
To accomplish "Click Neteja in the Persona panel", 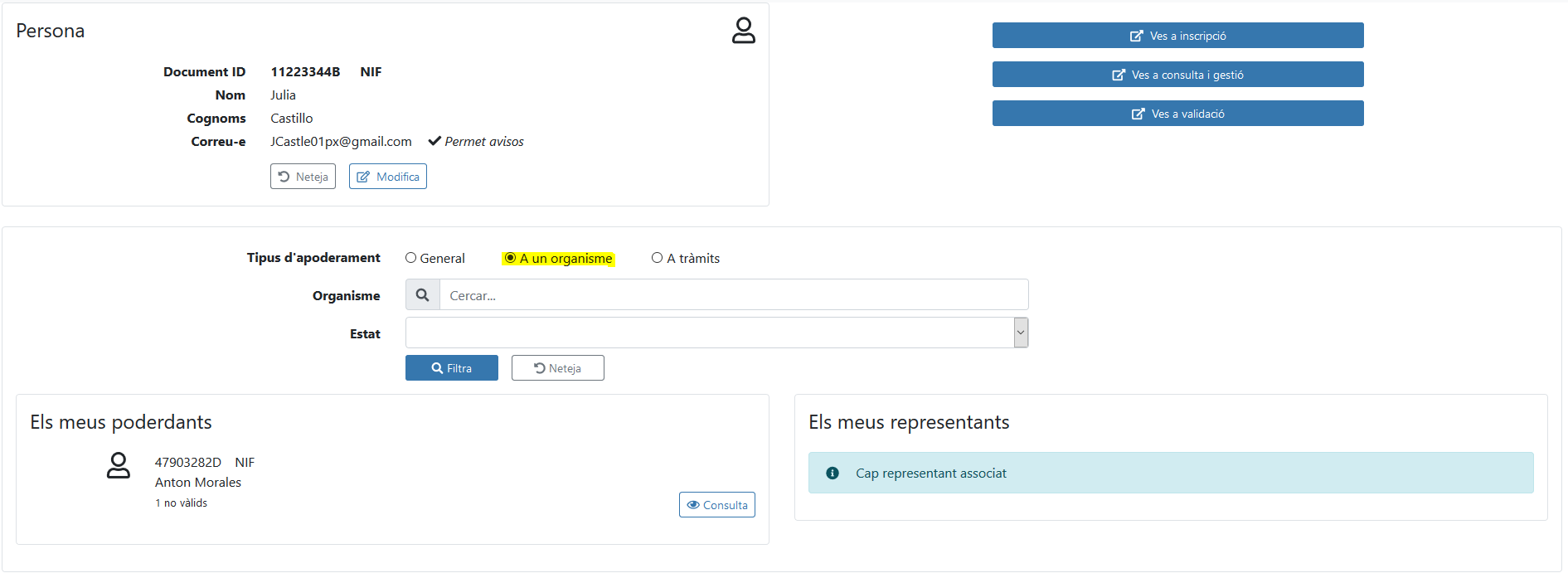I will [303, 177].
